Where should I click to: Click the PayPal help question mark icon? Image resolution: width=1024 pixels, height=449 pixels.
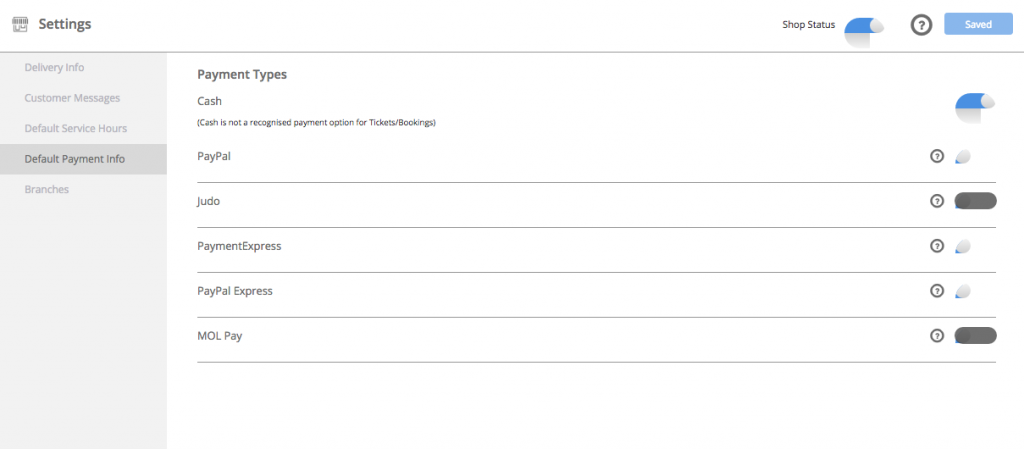[x=937, y=156]
